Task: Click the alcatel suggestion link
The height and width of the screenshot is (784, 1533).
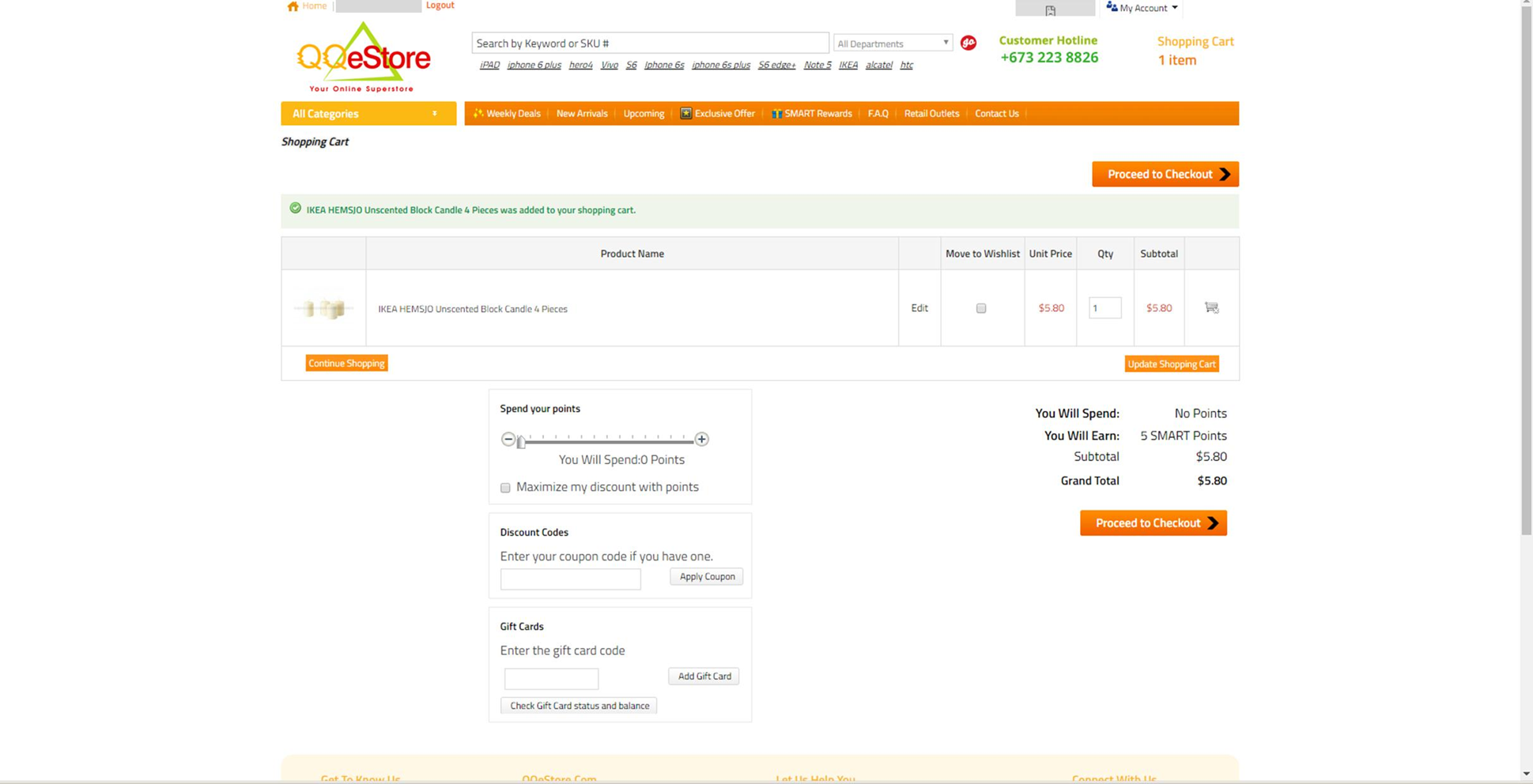Action: [x=878, y=65]
